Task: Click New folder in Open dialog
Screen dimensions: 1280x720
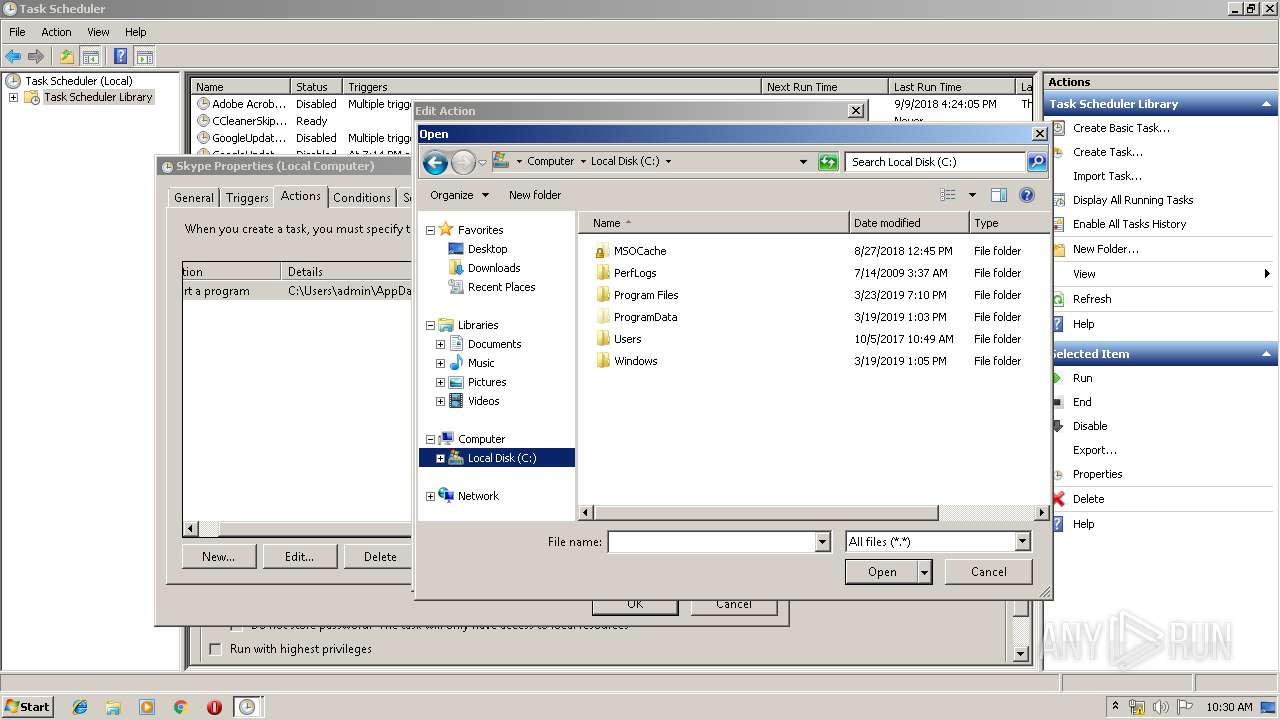Action: click(535, 195)
